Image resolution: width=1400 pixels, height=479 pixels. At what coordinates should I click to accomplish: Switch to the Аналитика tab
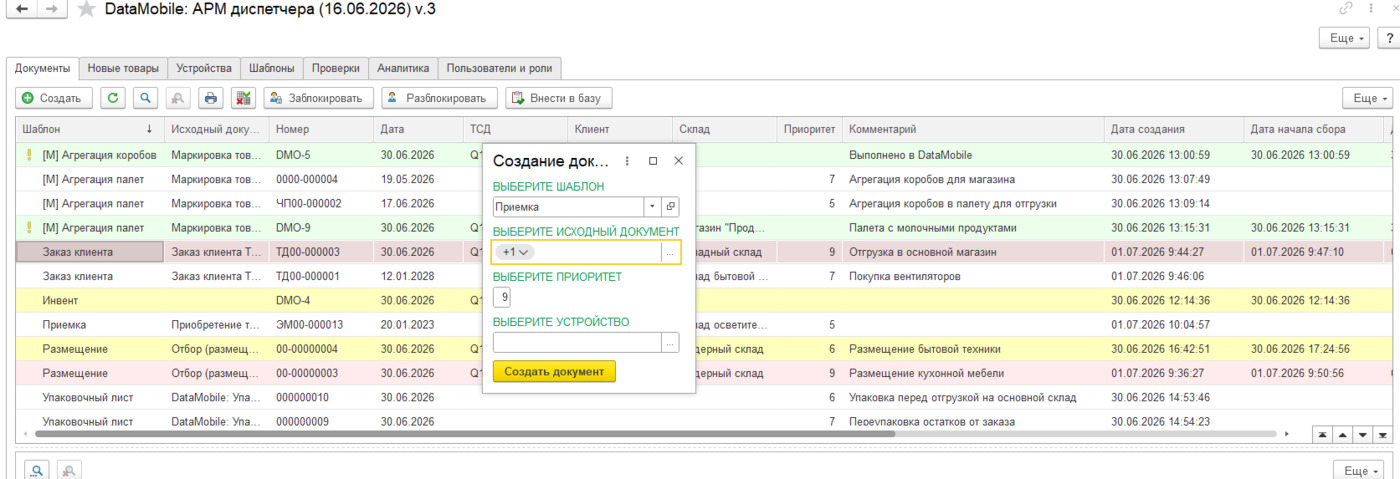click(x=403, y=68)
